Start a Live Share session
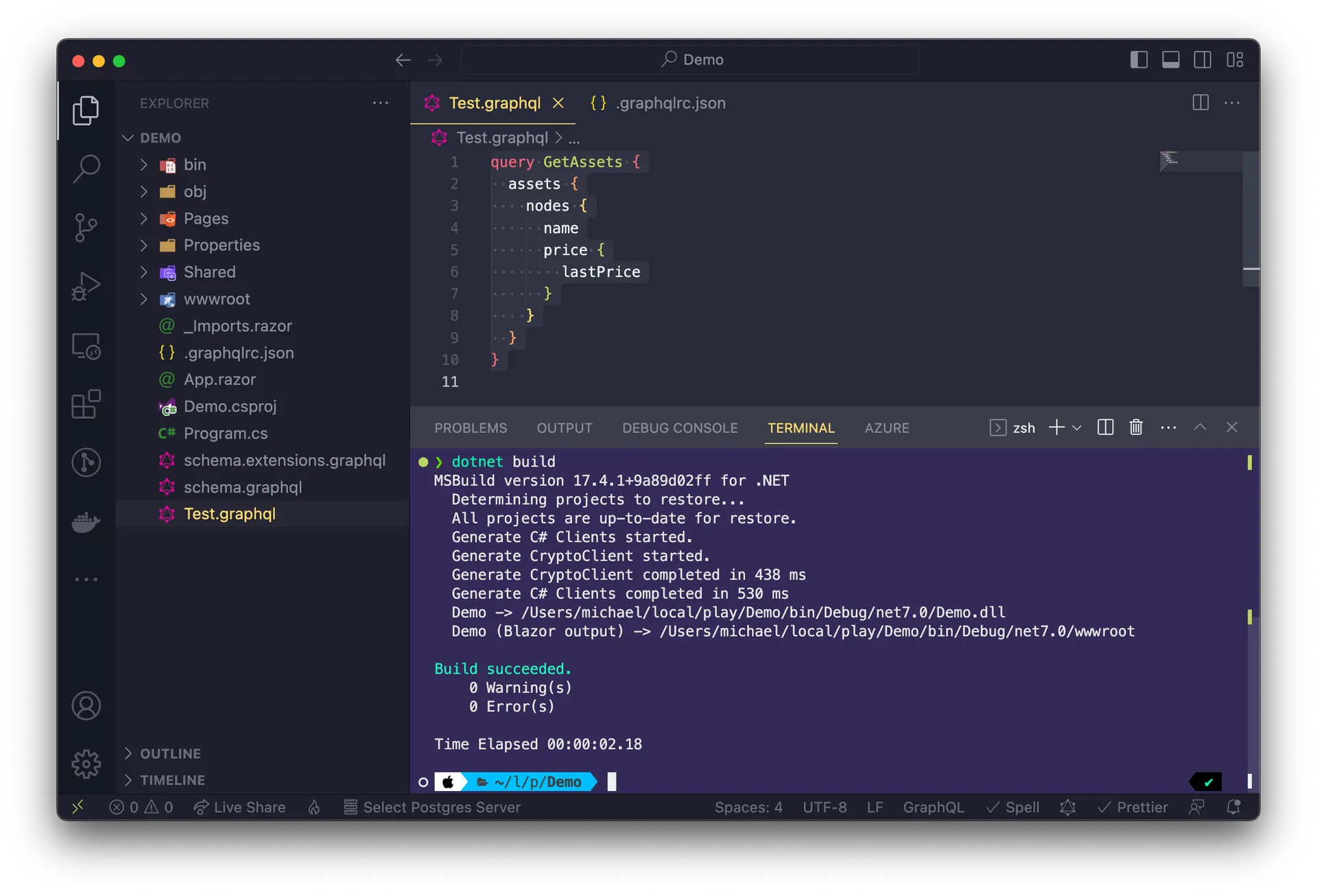This screenshot has width=1317, height=896. pos(239,807)
